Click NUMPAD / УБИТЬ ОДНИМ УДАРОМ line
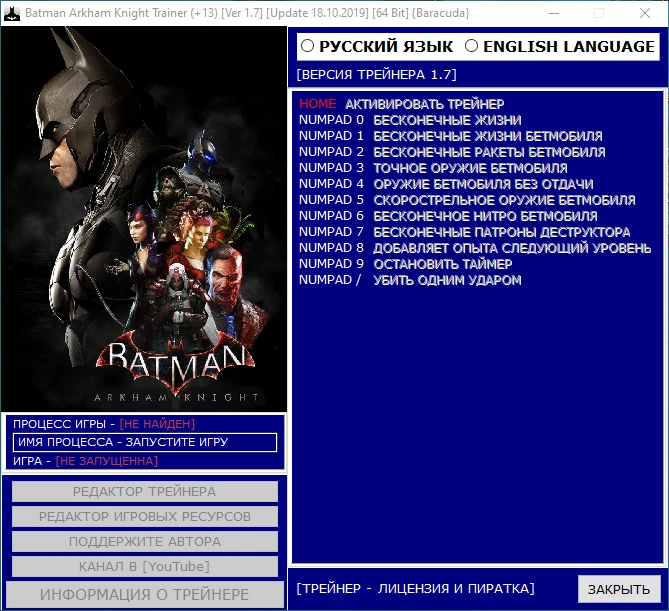 coord(410,280)
